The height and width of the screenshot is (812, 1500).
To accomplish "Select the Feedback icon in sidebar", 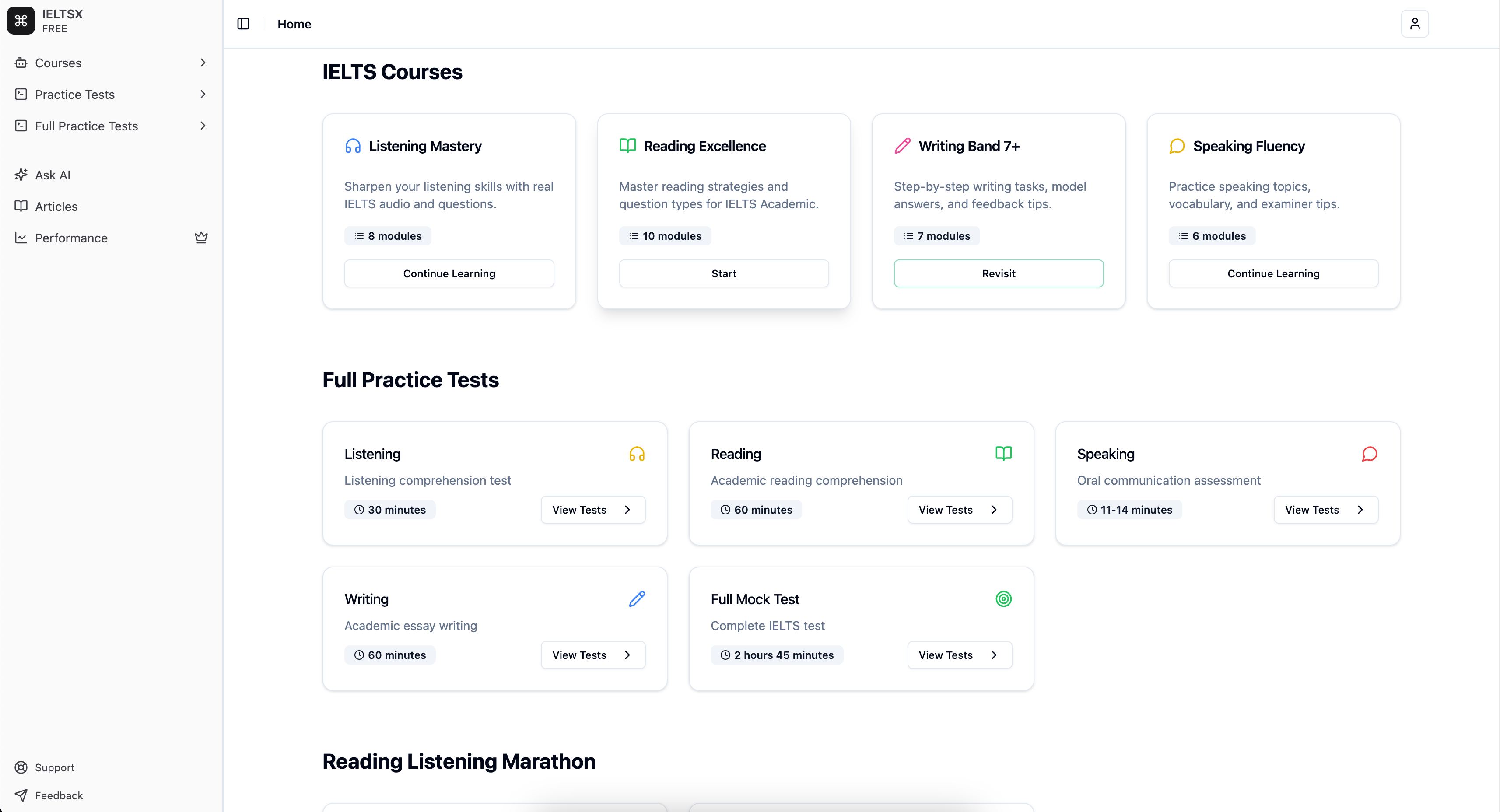I will tap(21, 795).
